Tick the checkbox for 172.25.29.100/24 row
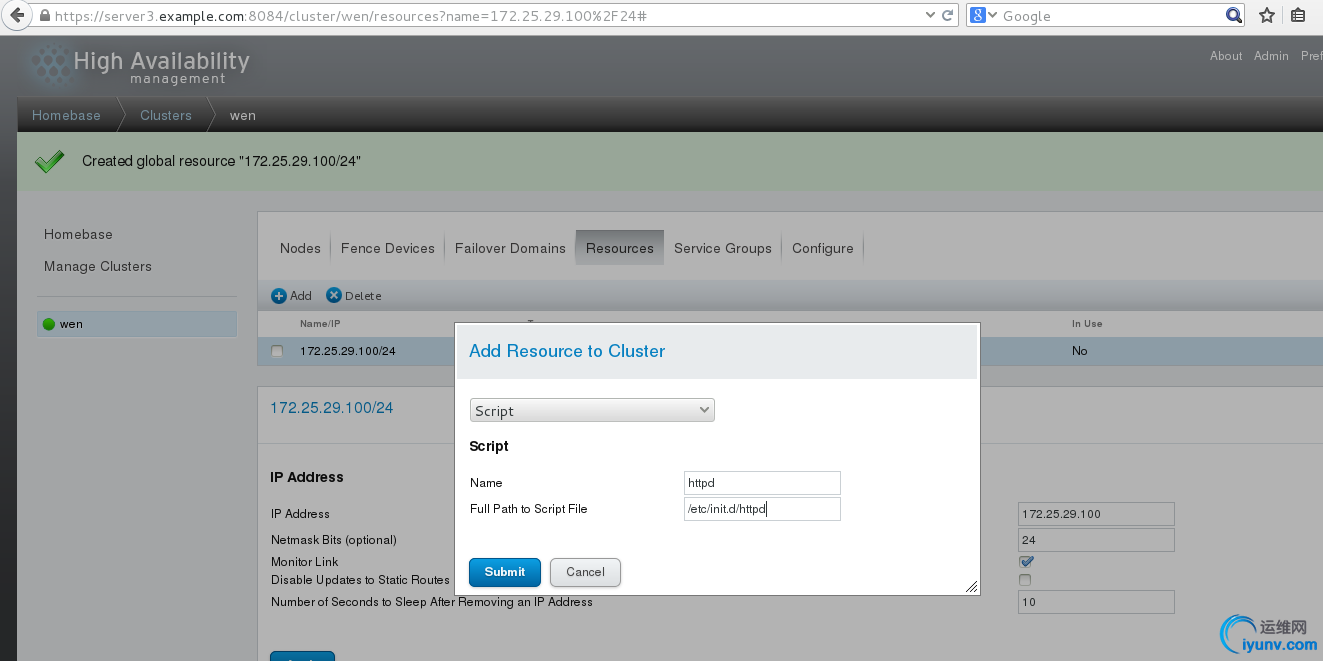1323x661 pixels. coord(277,351)
